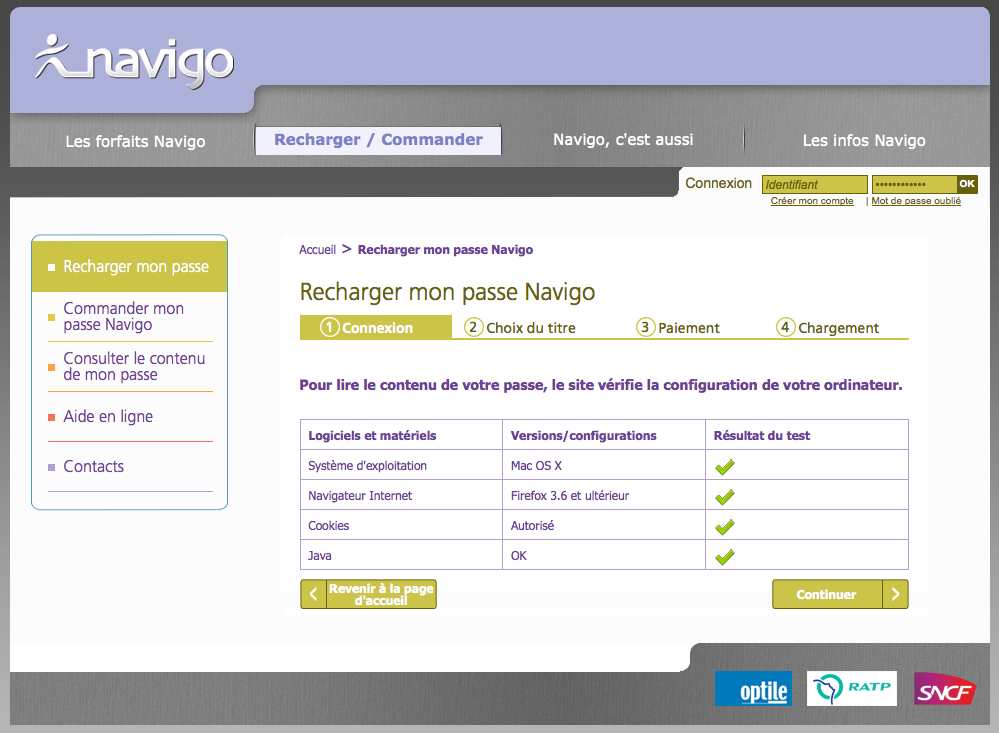Click the right arrow on Continuer button
The image size is (999, 733).
tap(895, 594)
